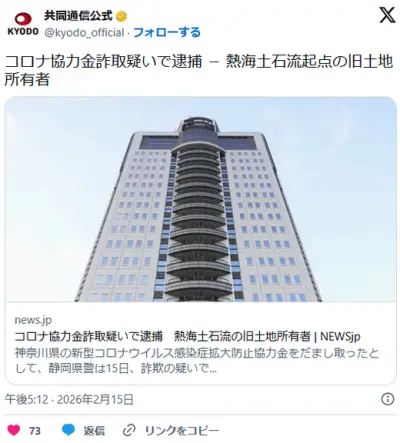Viewport: 400px width, 443px height.
Task: Click 返信 to reply
Action: click(x=94, y=430)
